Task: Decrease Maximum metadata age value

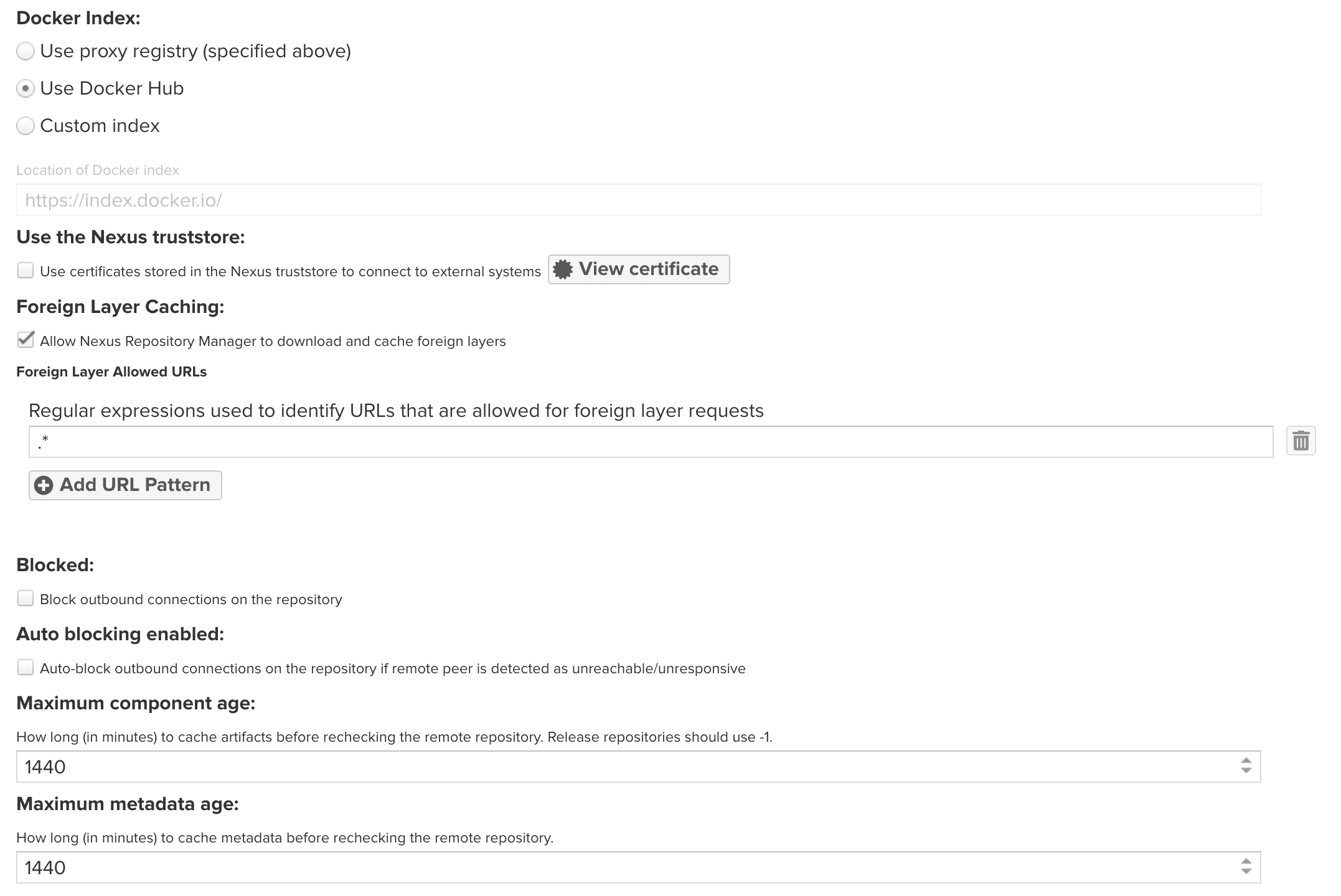Action: 1246,872
